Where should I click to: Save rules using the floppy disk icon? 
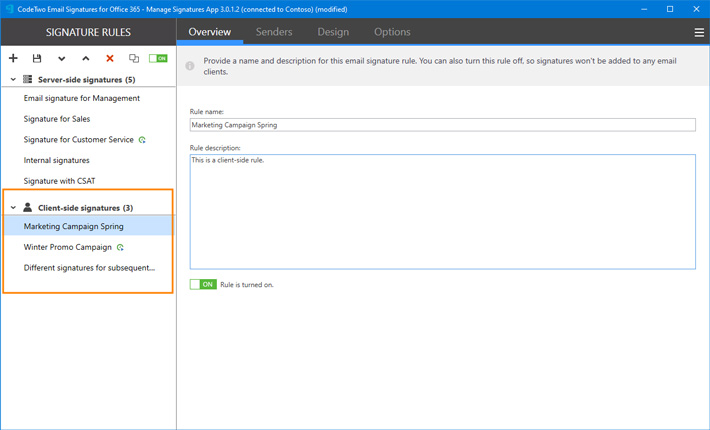pos(37,58)
